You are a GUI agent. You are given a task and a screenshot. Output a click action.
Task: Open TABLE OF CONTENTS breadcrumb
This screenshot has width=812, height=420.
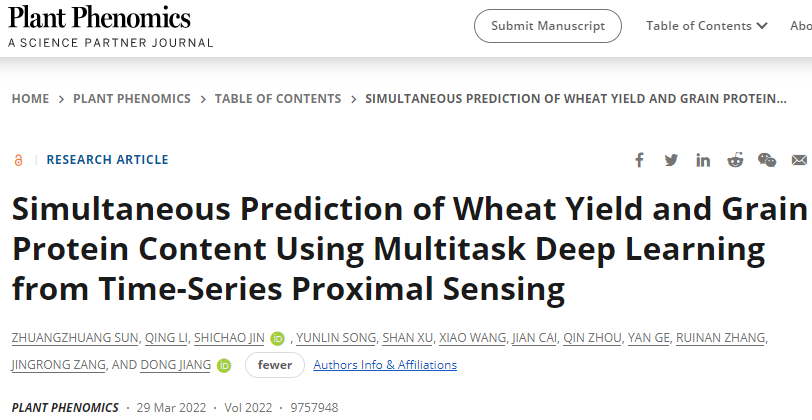click(278, 99)
